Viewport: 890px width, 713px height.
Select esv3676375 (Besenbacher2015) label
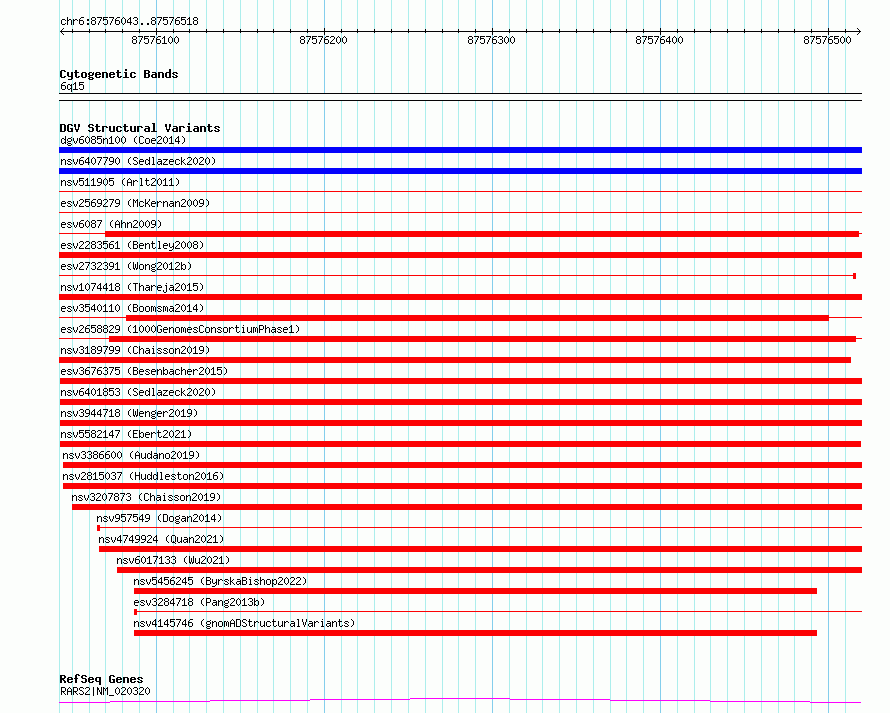coord(144,371)
